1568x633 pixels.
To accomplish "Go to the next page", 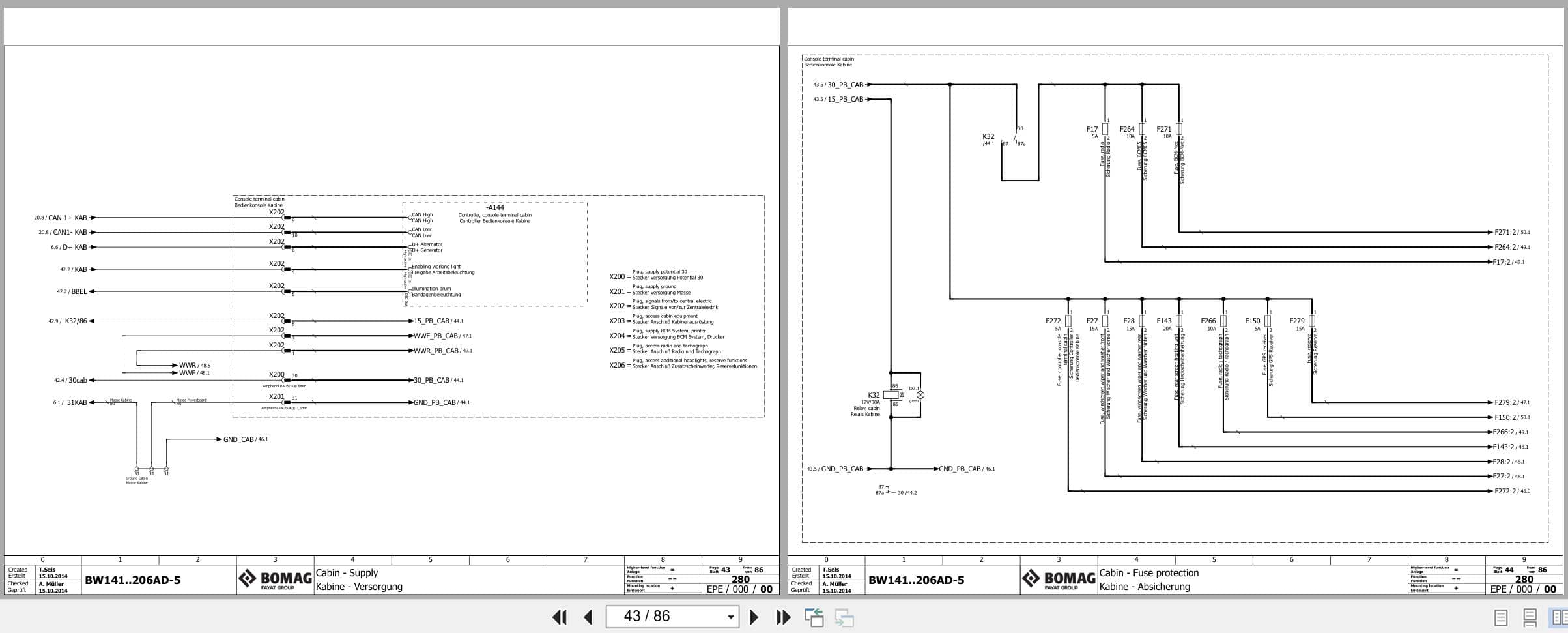I will pos(754,617).
